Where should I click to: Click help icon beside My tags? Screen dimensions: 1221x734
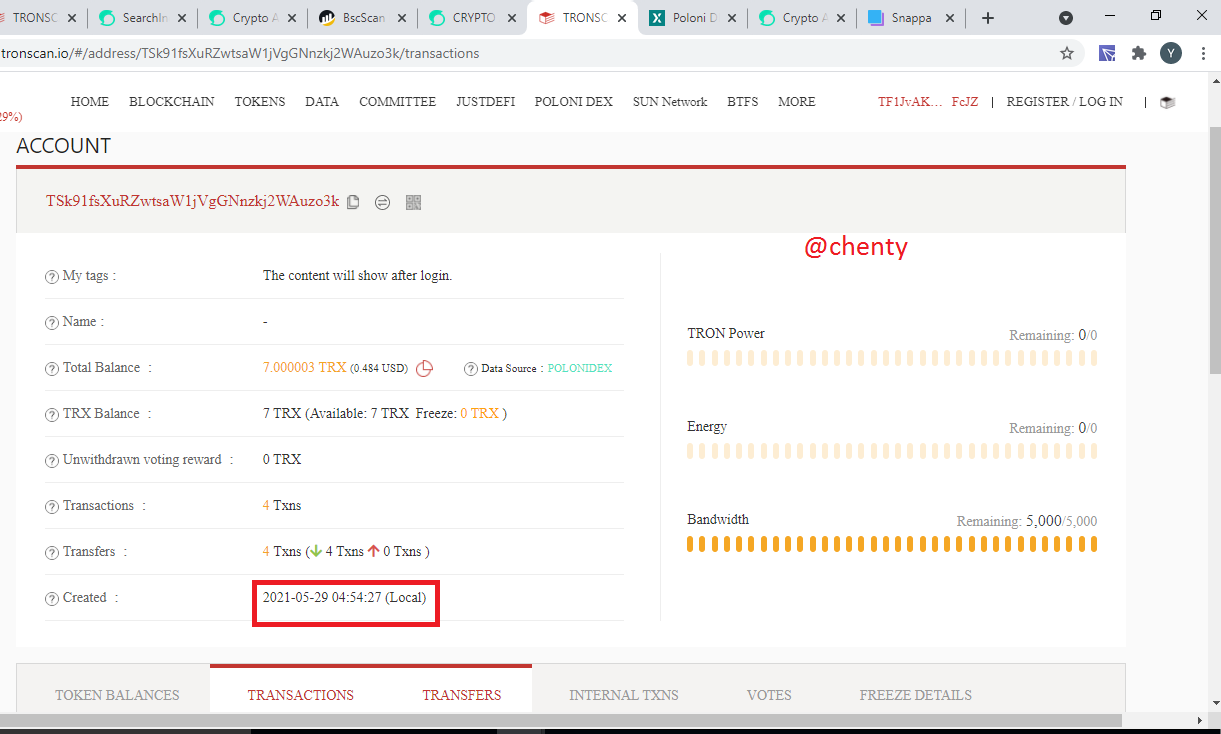tap(52, 277)
